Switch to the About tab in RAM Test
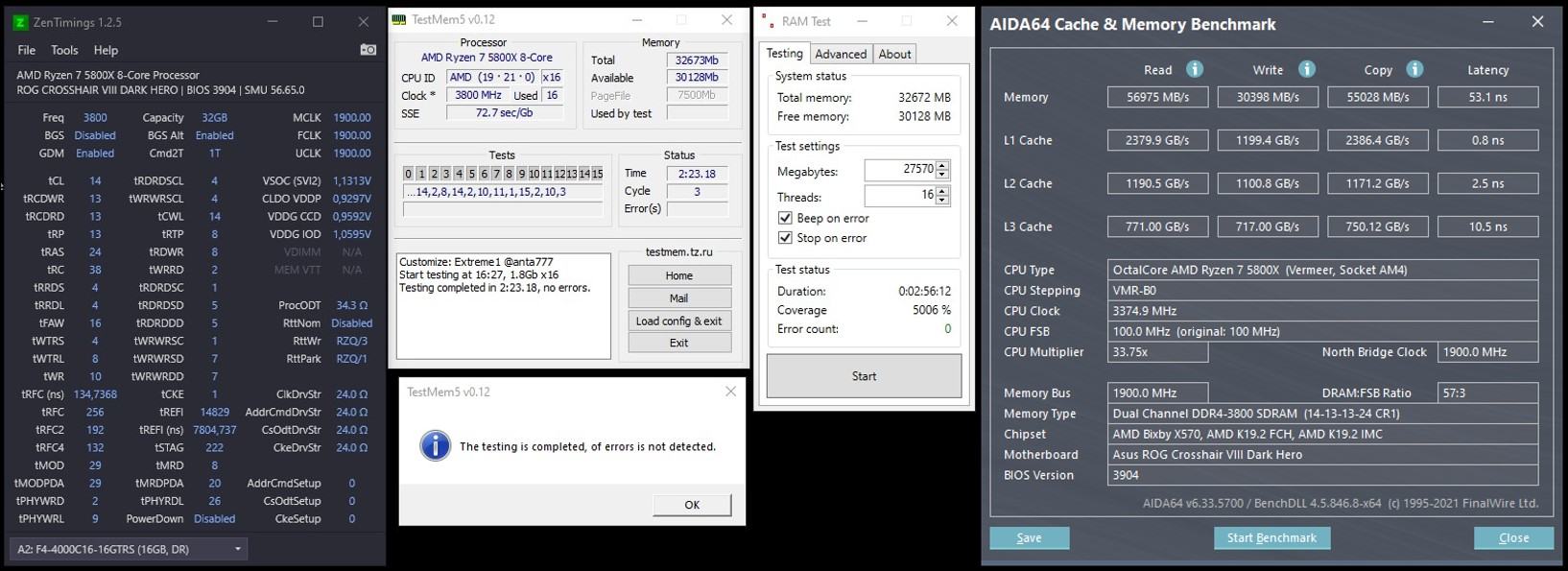 894,55
